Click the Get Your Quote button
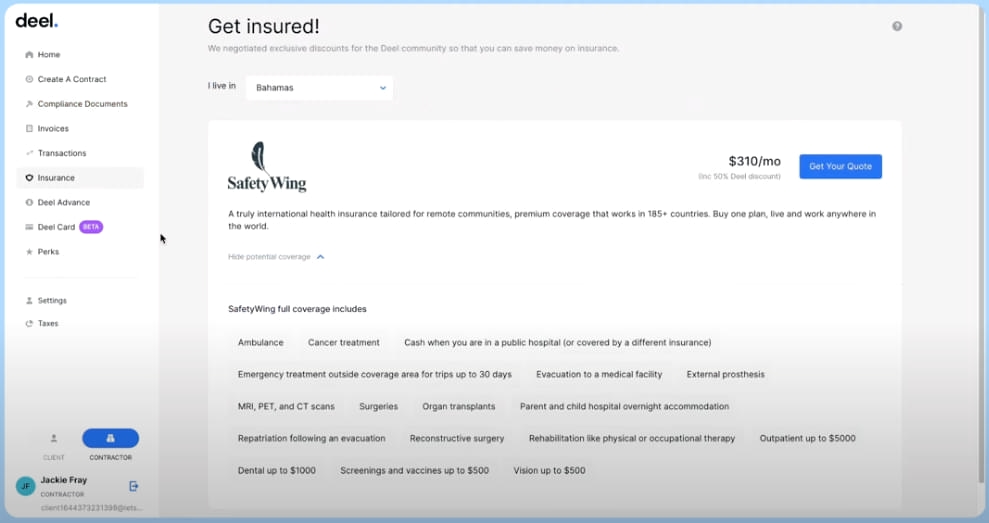The image size is (989, 523). tap(840, 167)
